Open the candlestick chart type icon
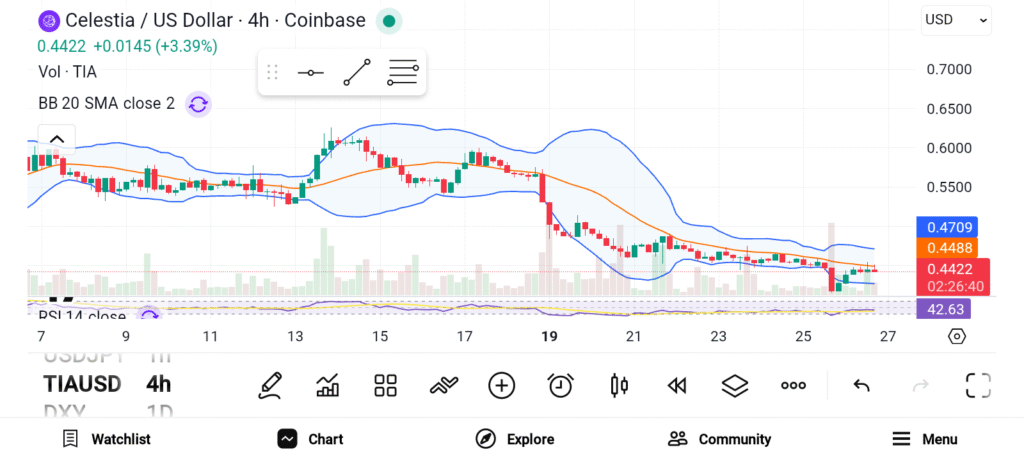This screenshot has width=1024, height=461. pyautogui.click(x=619, y=385)
